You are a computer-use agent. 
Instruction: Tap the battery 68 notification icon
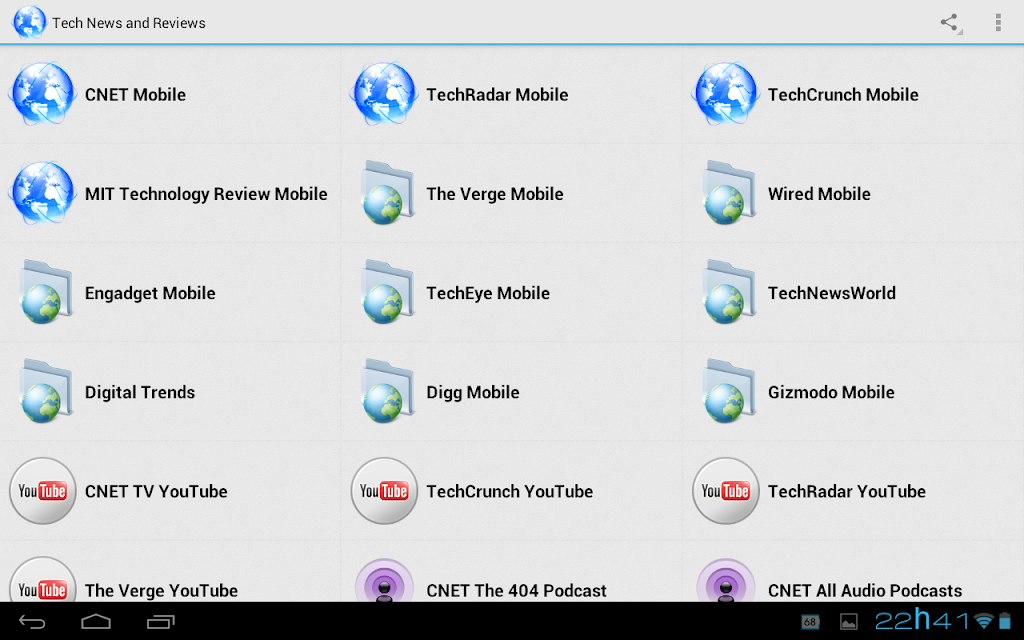click(x=810, y=622)
